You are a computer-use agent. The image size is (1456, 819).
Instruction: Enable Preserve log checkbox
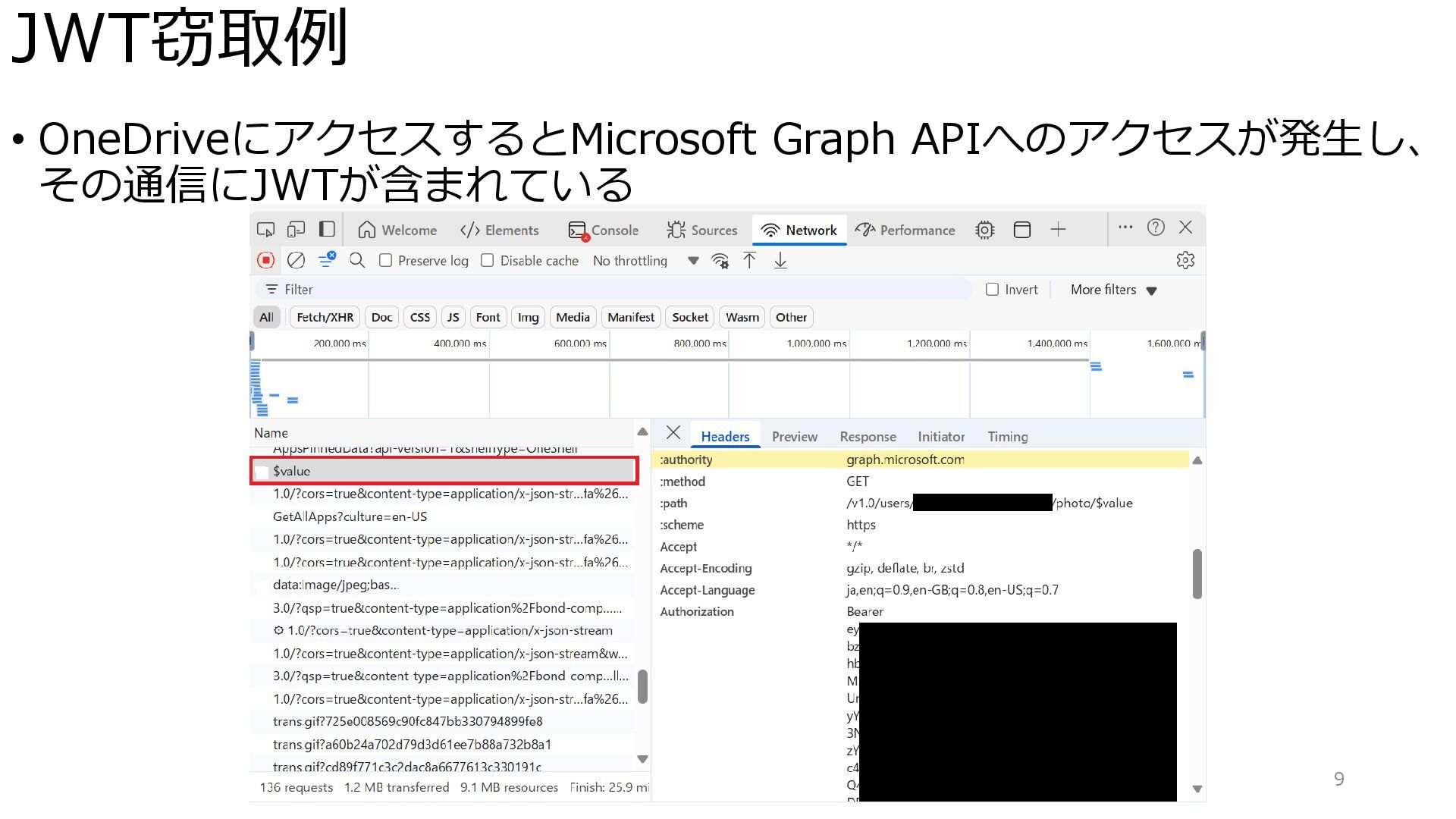[x=385, y=261]
